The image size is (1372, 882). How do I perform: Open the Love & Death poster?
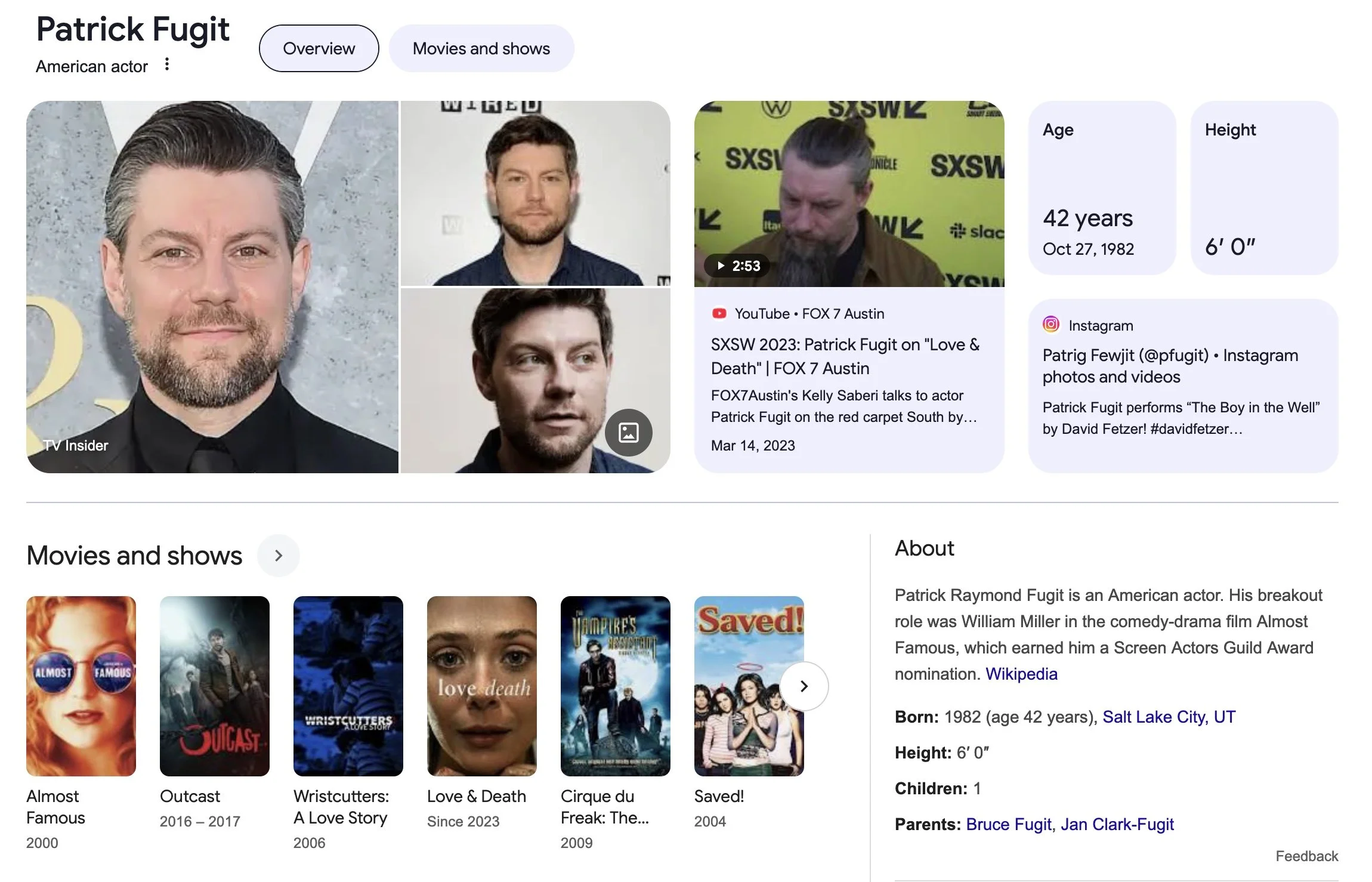pyautogui.click(x=481, y=686)
